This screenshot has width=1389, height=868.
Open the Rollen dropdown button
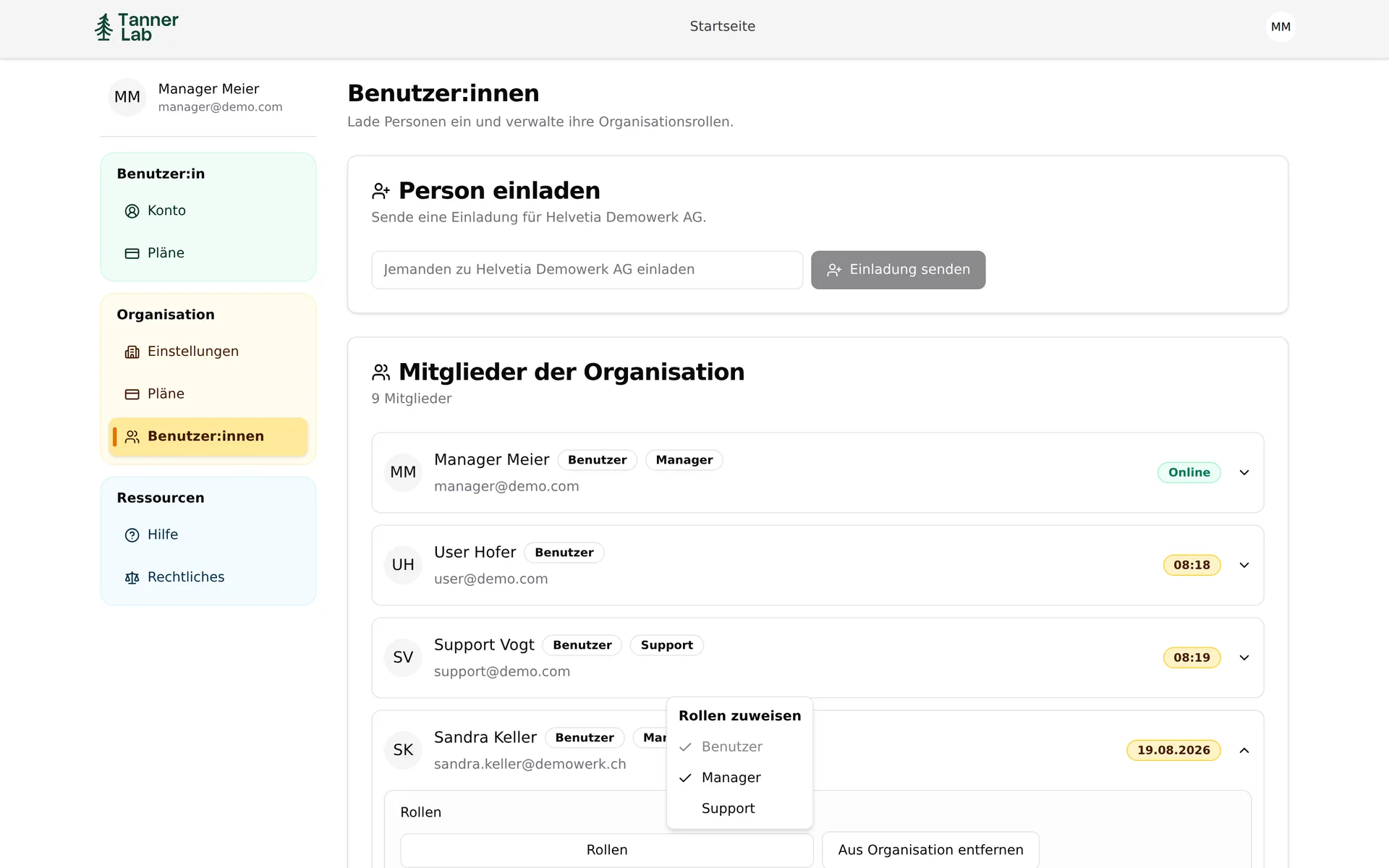click(606, 850)
